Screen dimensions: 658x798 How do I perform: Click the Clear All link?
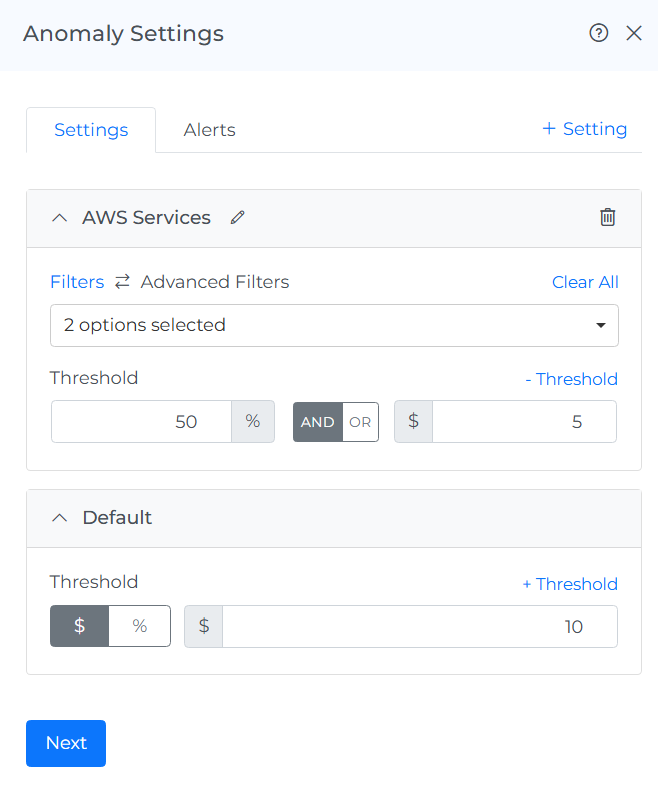585,282
